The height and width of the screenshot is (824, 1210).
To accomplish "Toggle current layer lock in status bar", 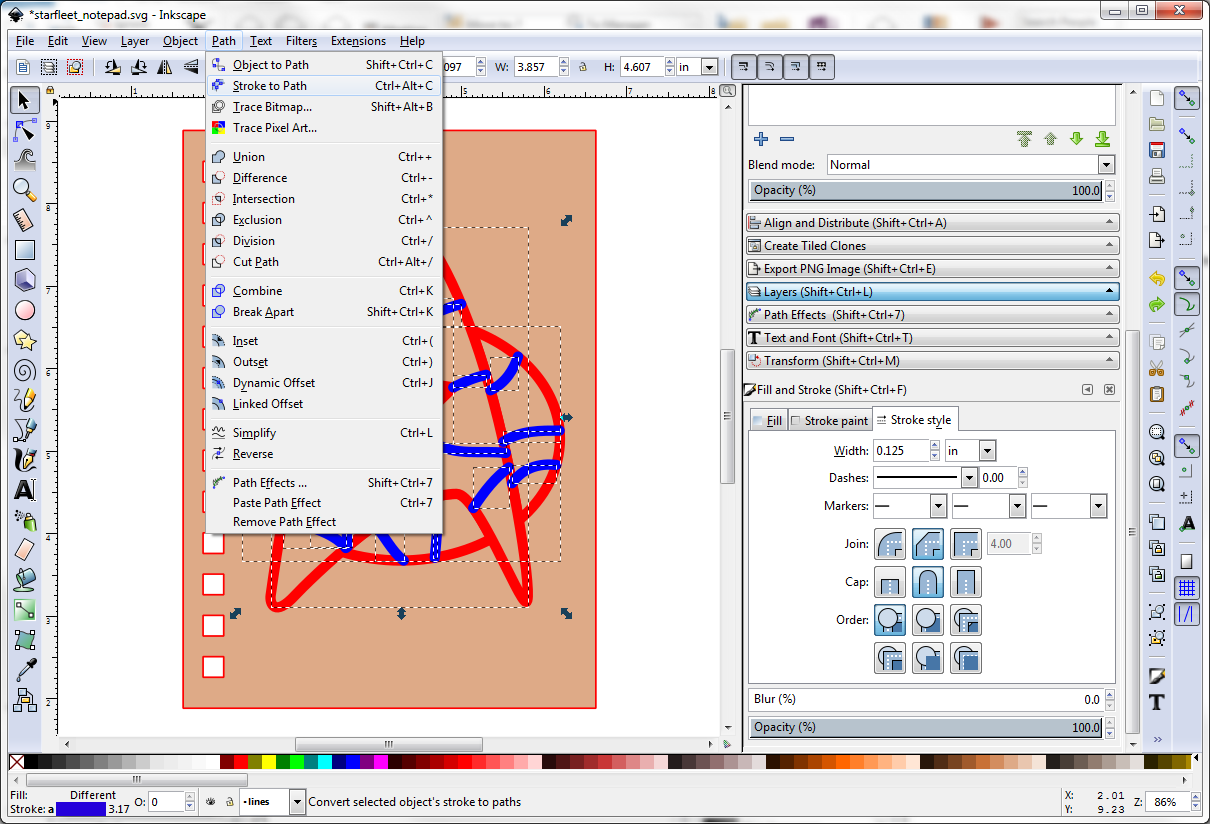I will [230, 801].
